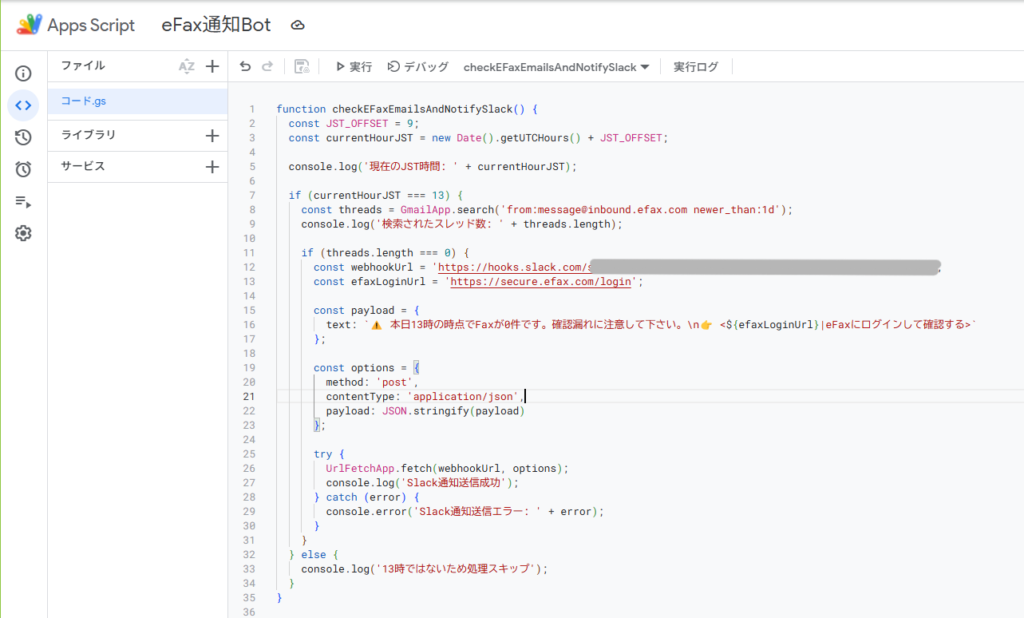1024x618 pixels.
Task: Click the eFax通知Bot project title
Action: pos(216,26)
